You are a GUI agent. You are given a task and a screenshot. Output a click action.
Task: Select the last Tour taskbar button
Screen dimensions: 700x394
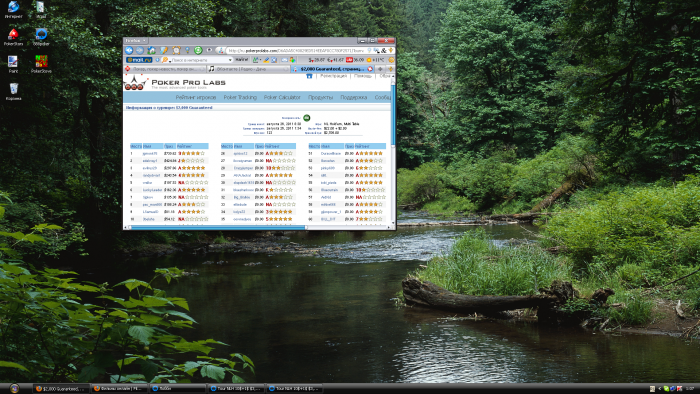pos(294,389)
